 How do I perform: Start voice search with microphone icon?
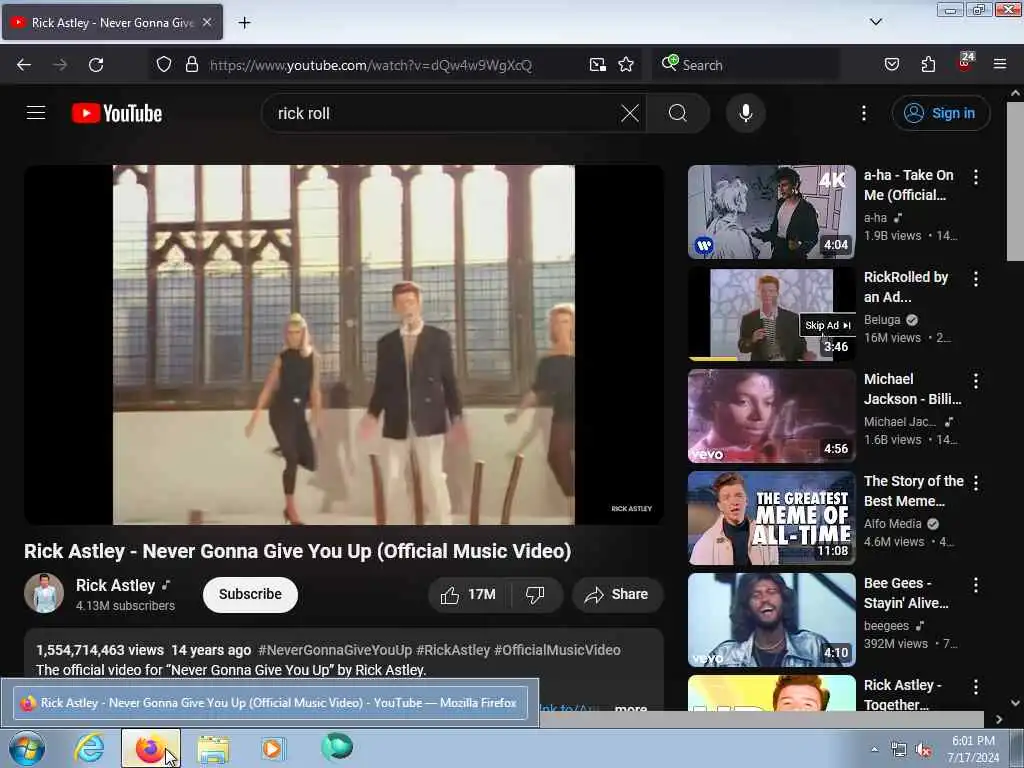pyautogui.click(x=746, y=113)
